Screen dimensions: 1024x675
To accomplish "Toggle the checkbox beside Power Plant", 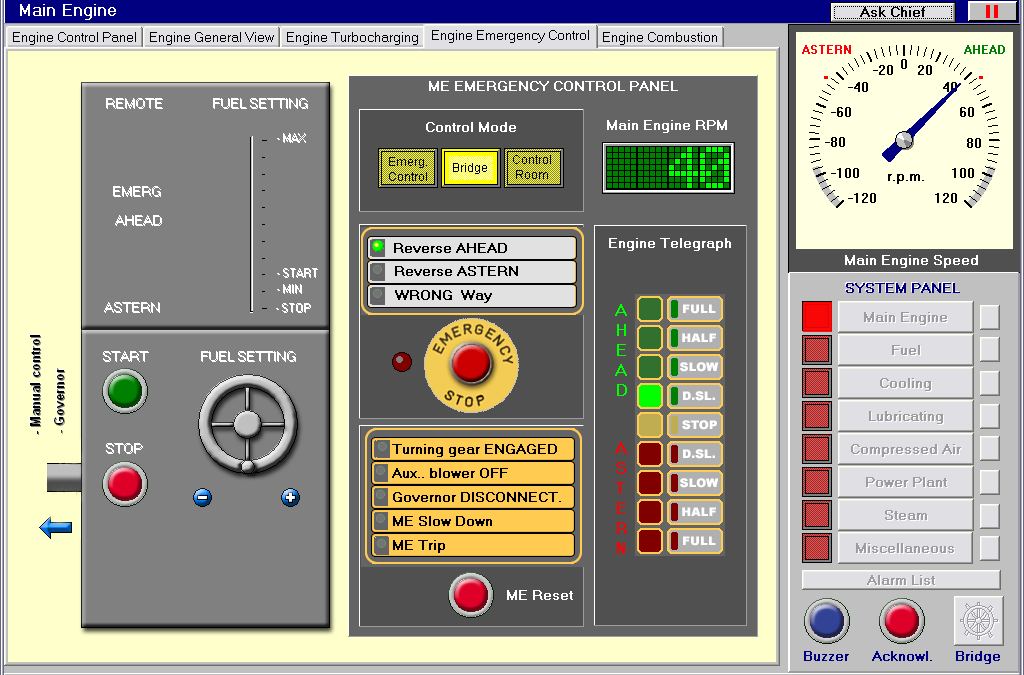I will pyautogui.click(x=989, y=482).
